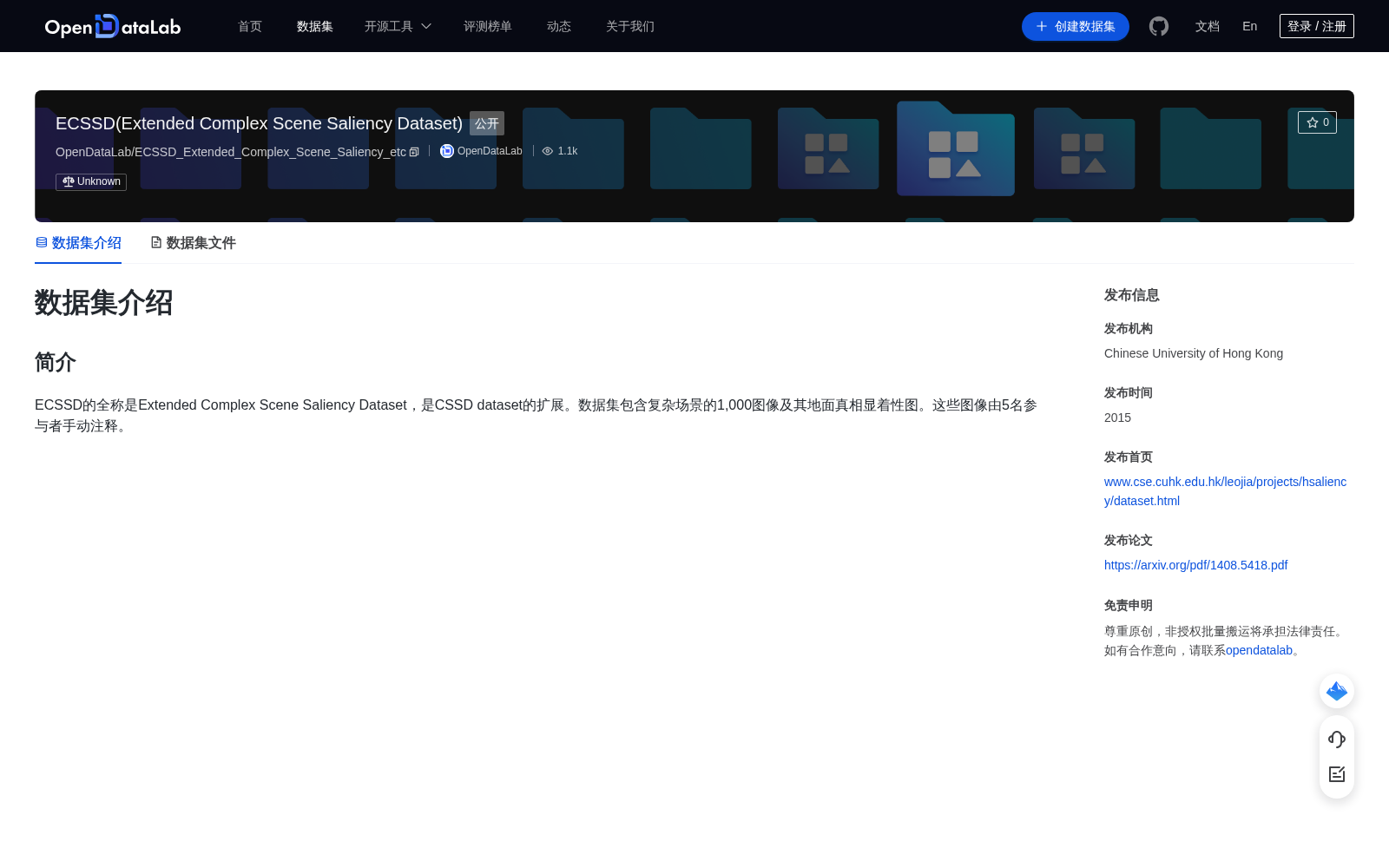Open the OpenDataLab logo homepage
This screenshot has width=1389, height=868.
113,26
